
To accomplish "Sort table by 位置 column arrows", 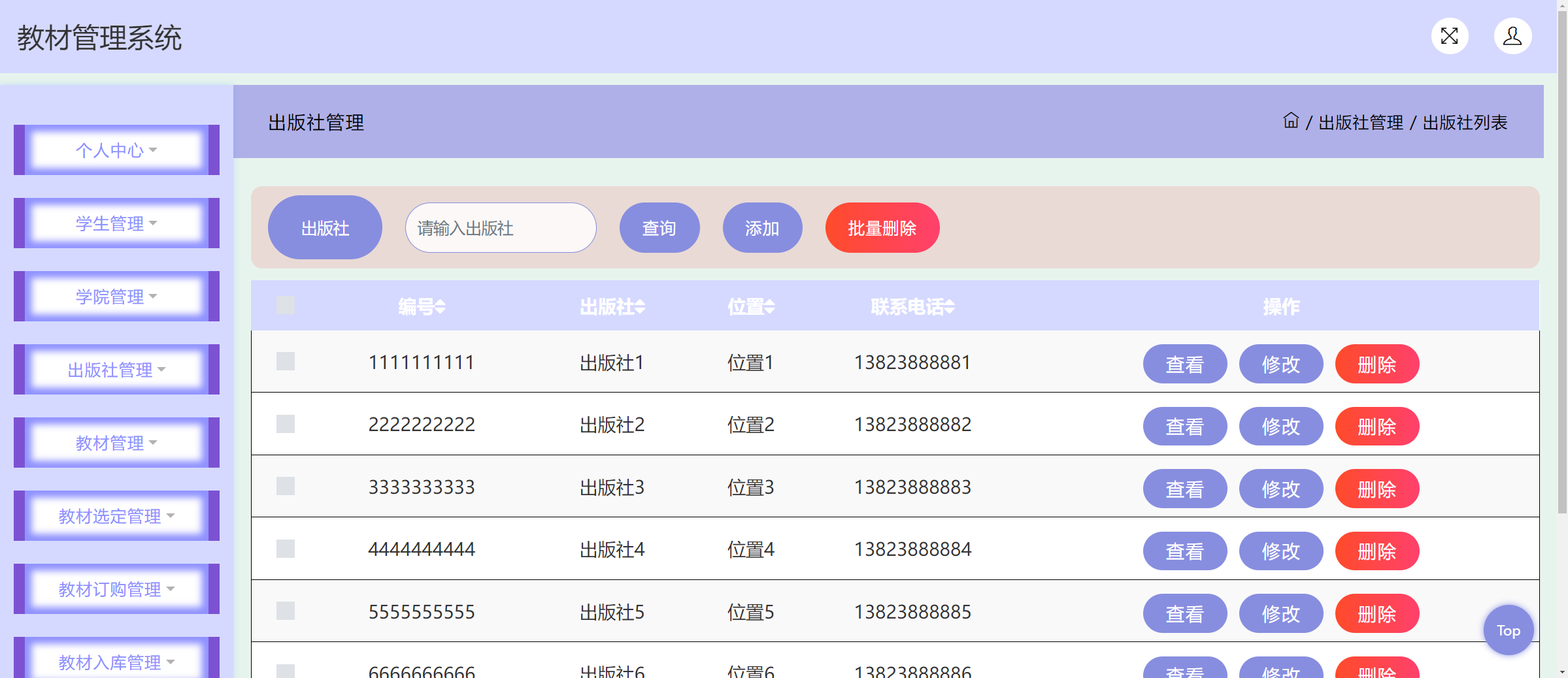I will point(769,306).
